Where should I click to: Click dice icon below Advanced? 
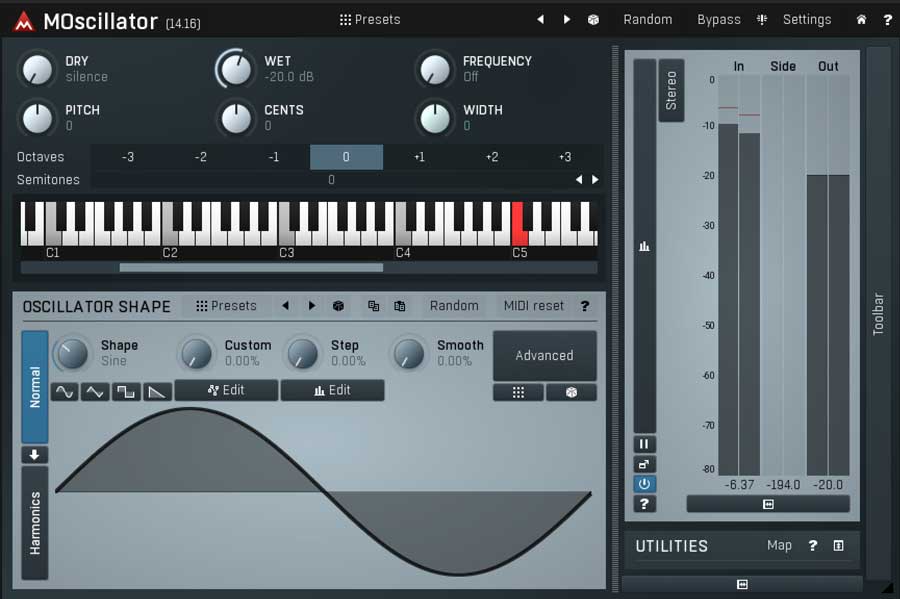(571, 392)
